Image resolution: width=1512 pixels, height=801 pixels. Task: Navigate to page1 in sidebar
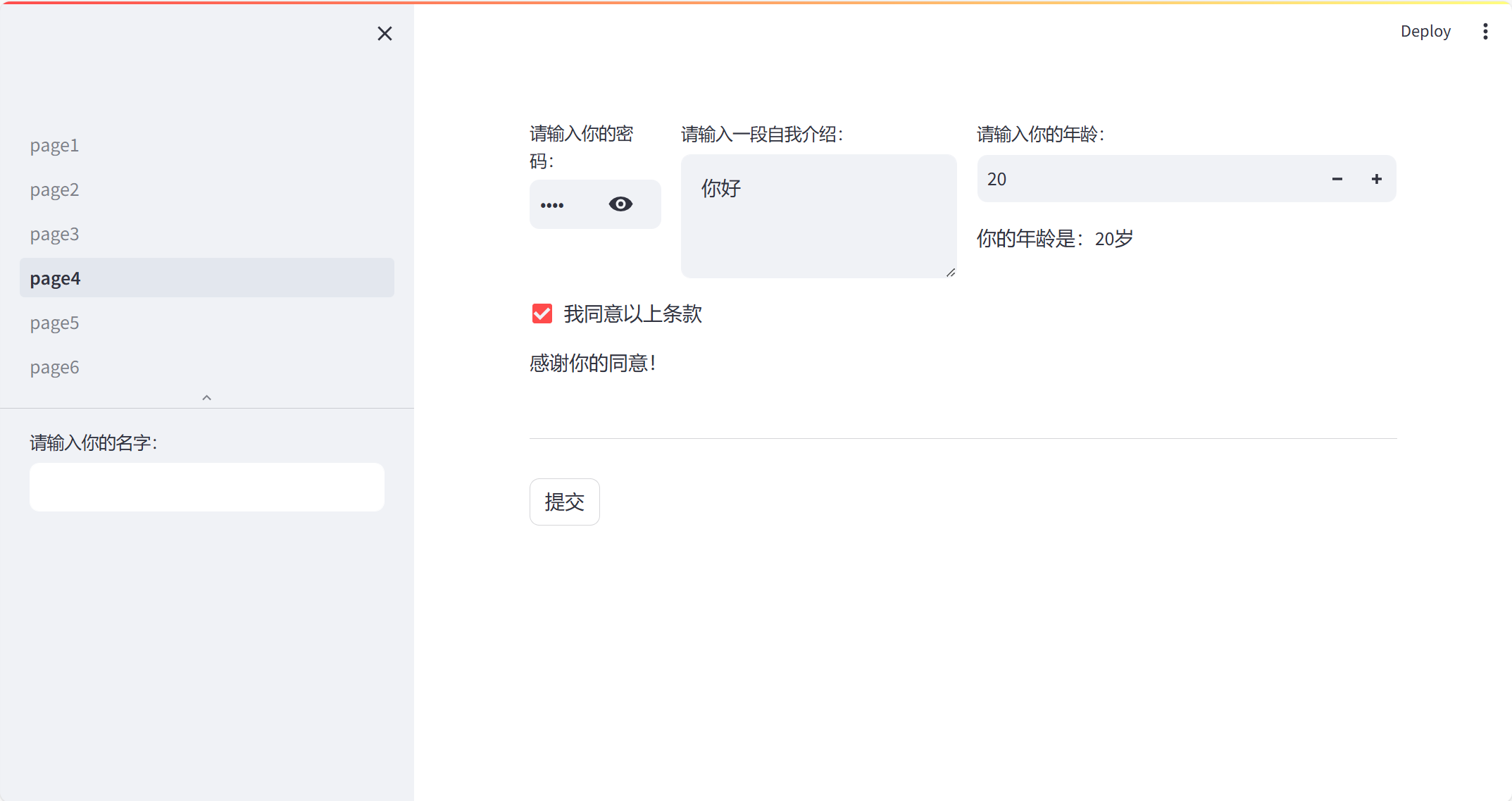(54, 145)
